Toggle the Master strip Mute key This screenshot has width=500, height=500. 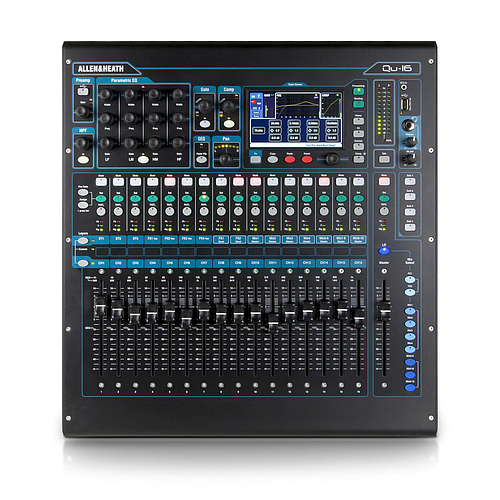tap(384, 182)
